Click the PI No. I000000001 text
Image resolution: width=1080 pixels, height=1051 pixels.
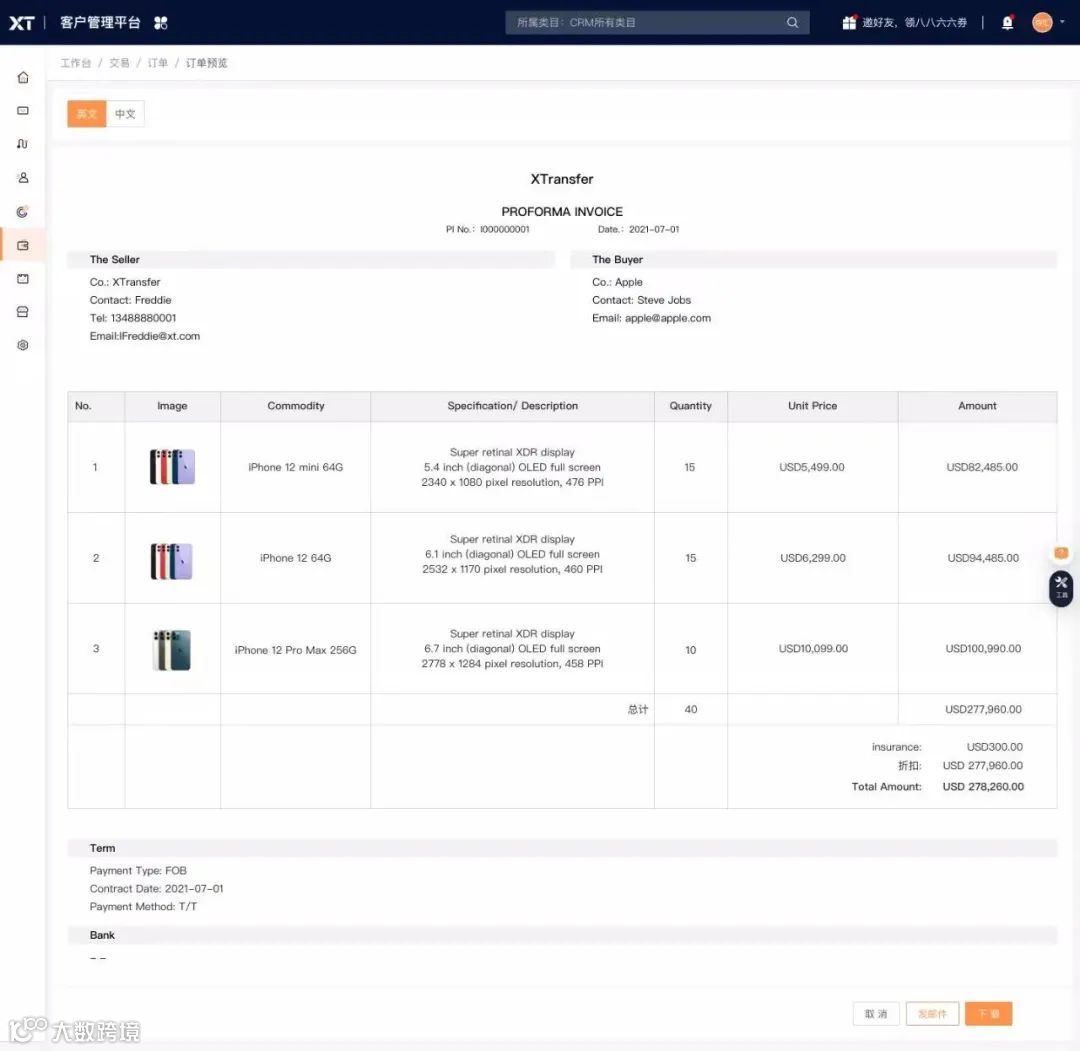click(x=488, y=229)
